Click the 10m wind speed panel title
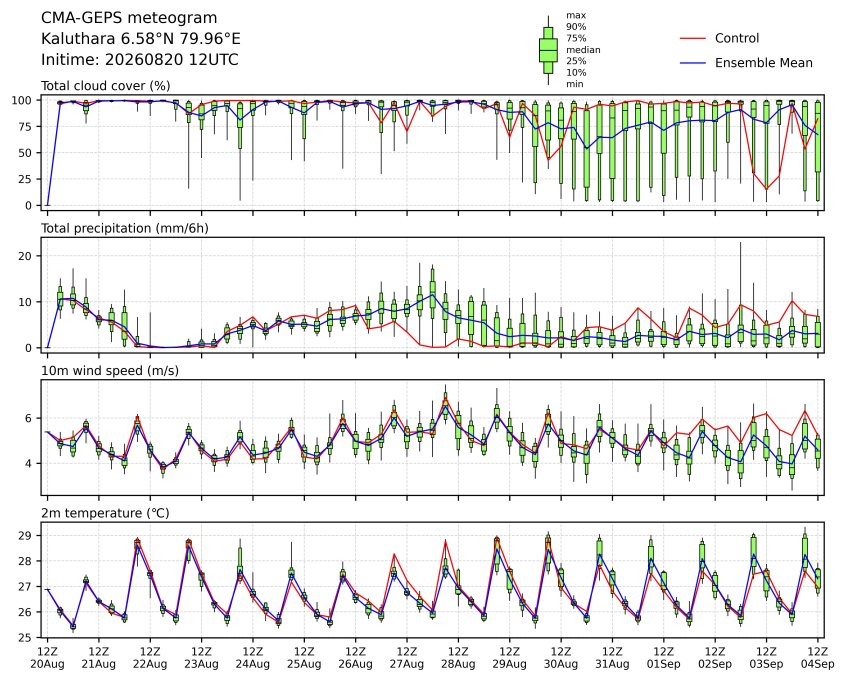The image size is (846, 681). (x=110, y=371)
